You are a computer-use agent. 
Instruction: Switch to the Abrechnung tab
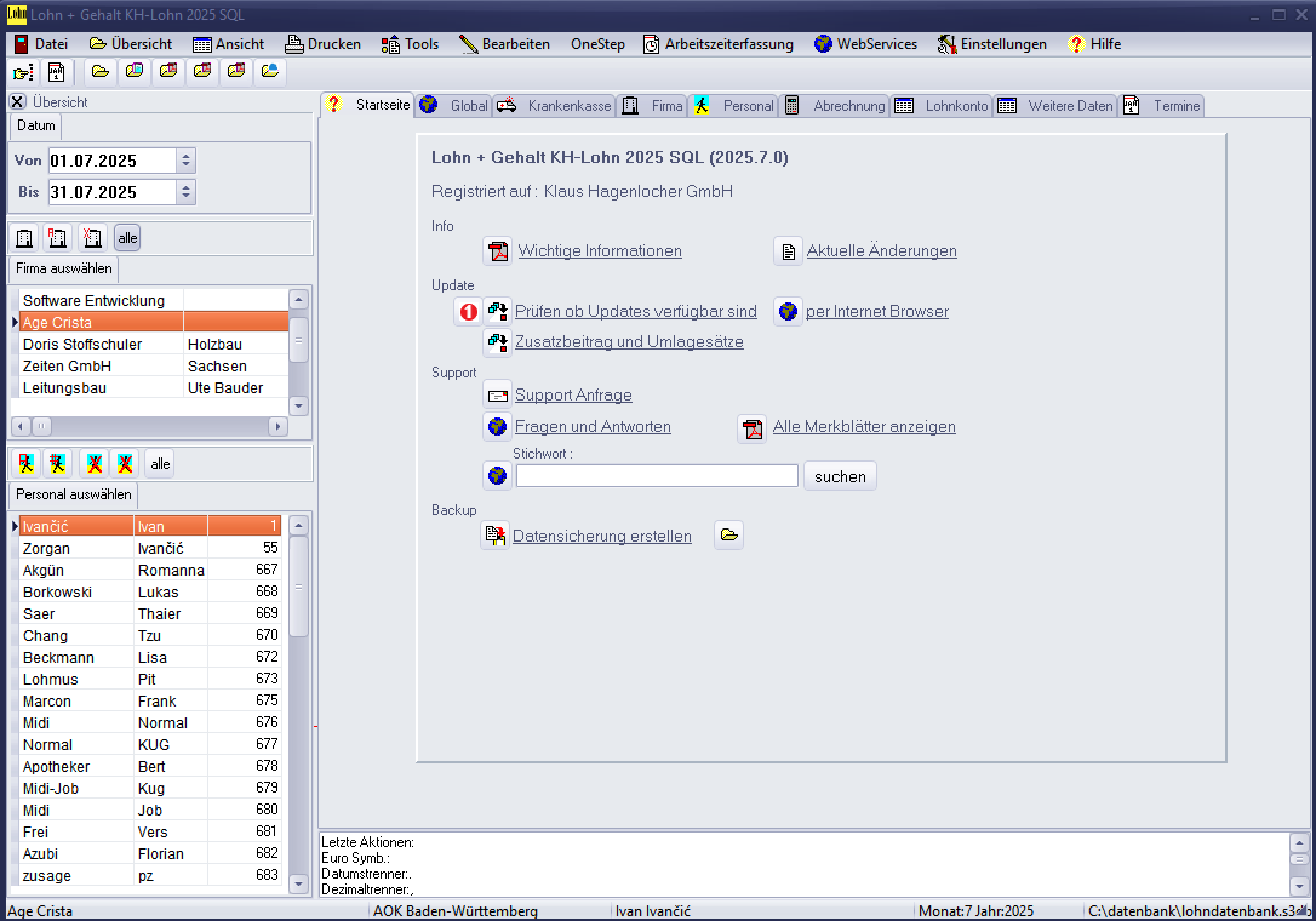pyautogui.click(x=834, y=106)
